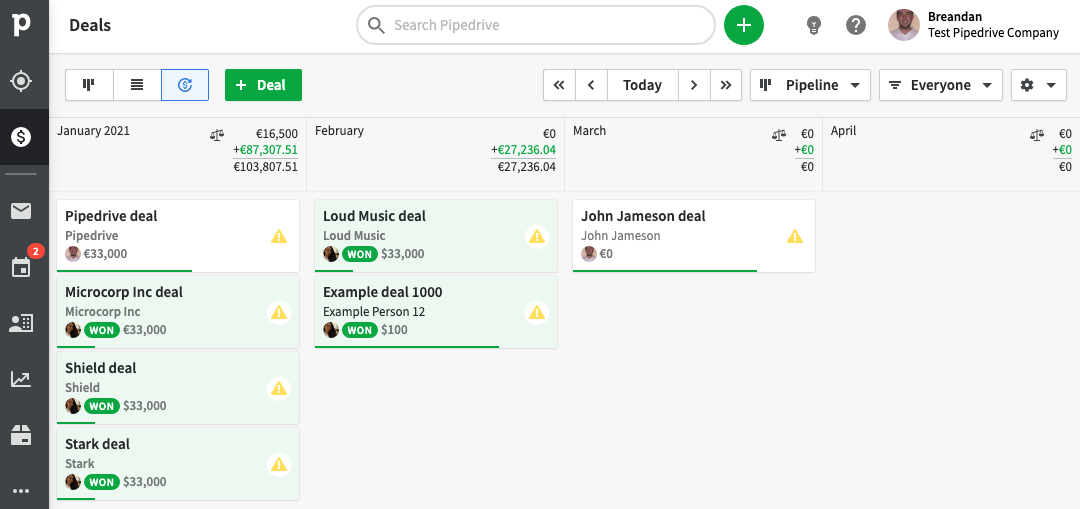Open the Help question mark icon
This screenshot has height=509, width=1080.
[x=856, y=25]
